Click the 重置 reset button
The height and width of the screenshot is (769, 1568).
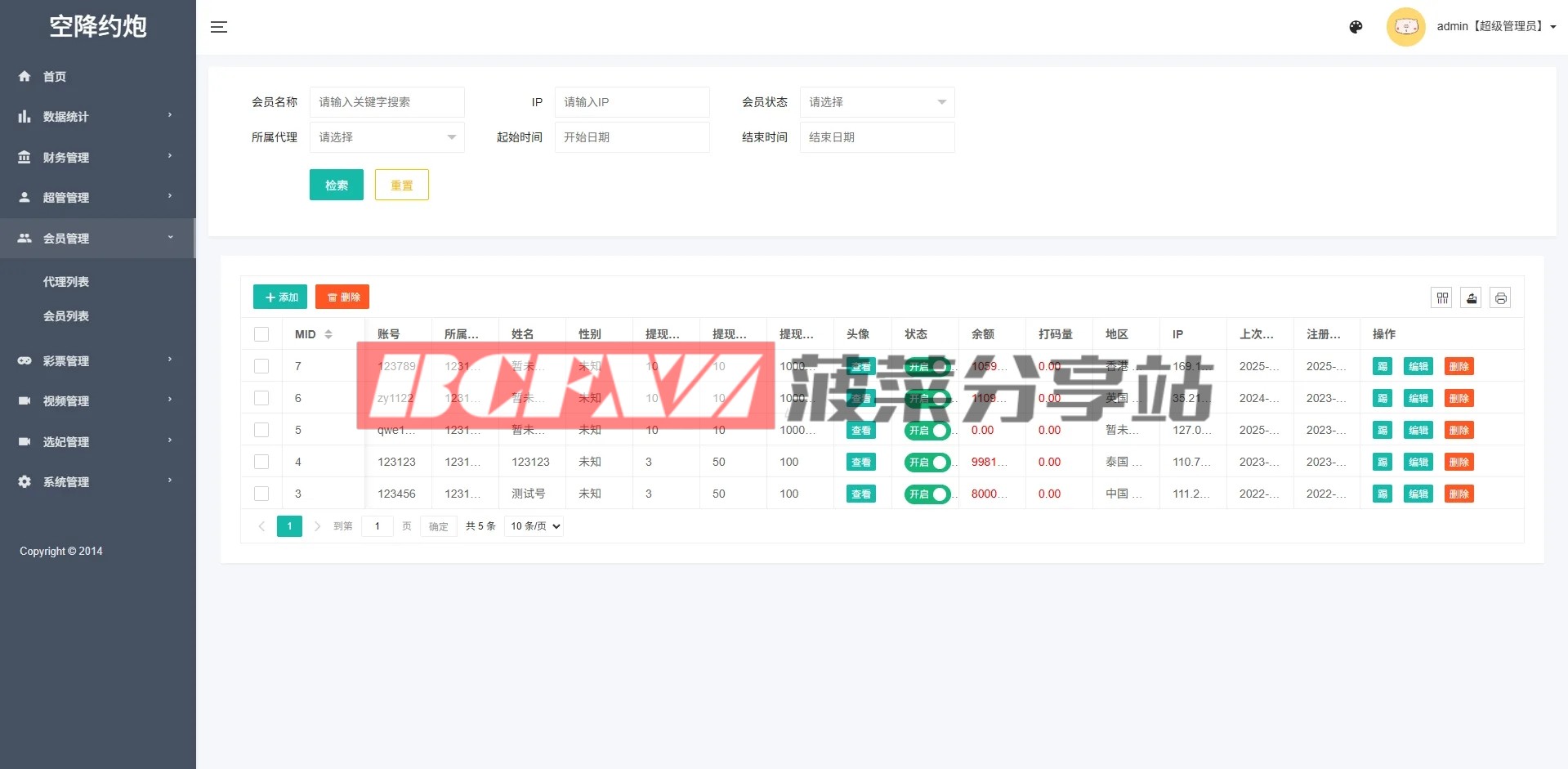pos(401,185)
